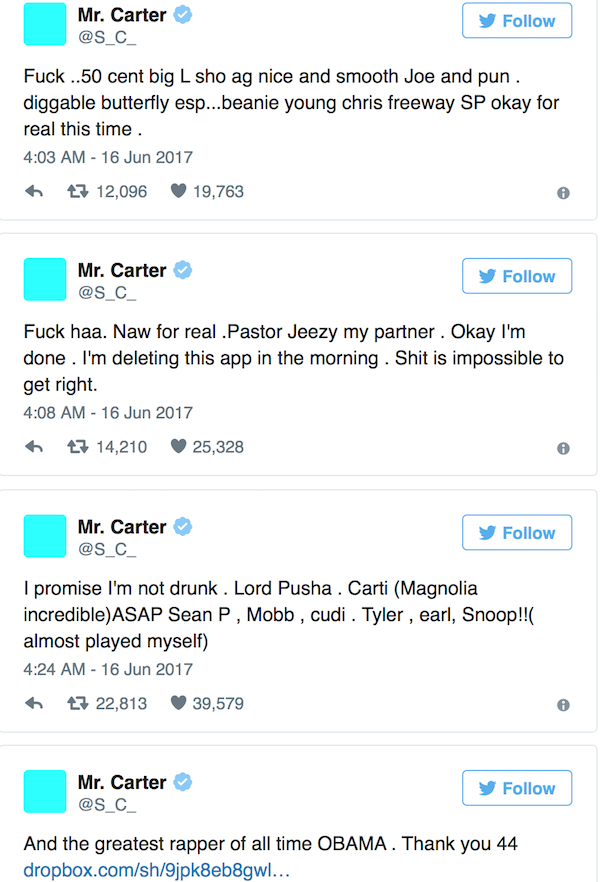Like the tweet with 25,328 likes
600x882 pixels.
tap(179, 448)
